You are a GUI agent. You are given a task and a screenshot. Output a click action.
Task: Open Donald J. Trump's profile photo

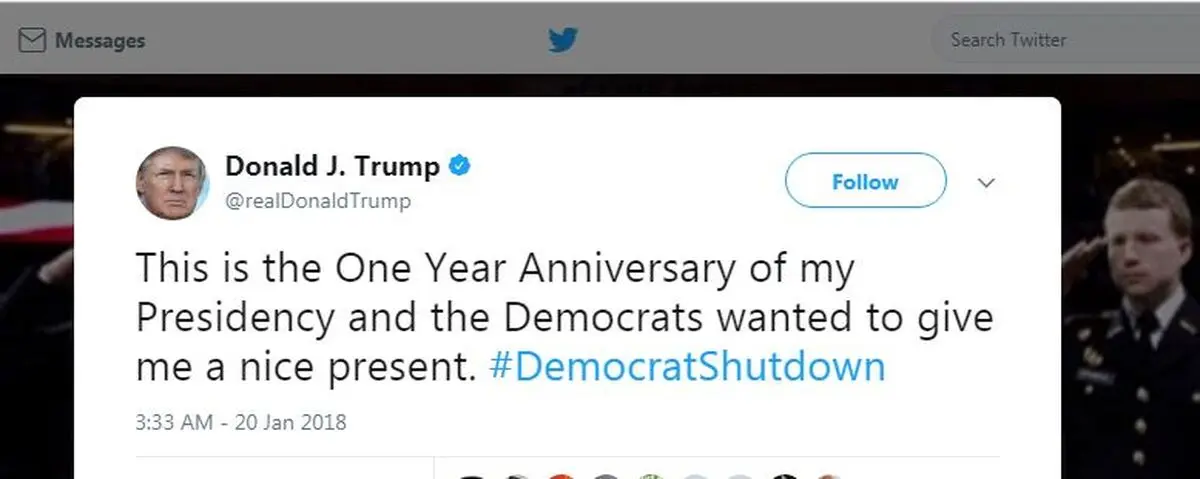click(x=172, y=182)
